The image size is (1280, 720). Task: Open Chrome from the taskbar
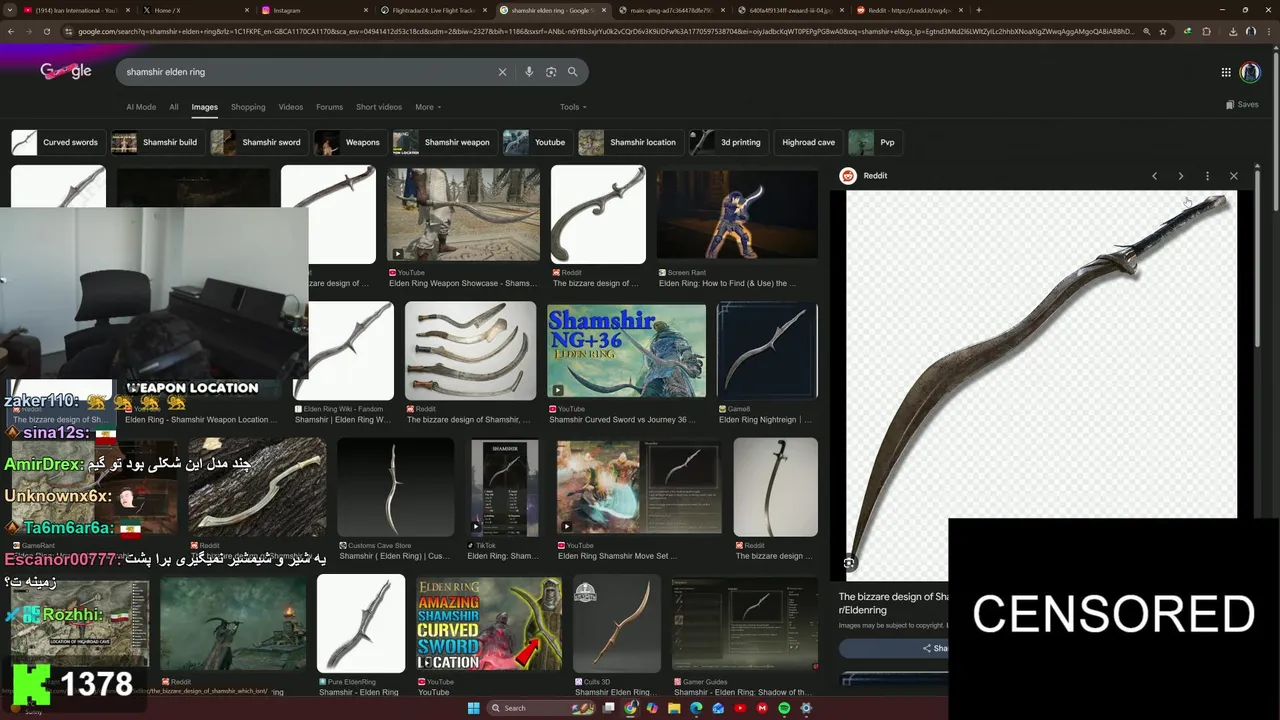[631, 708]
